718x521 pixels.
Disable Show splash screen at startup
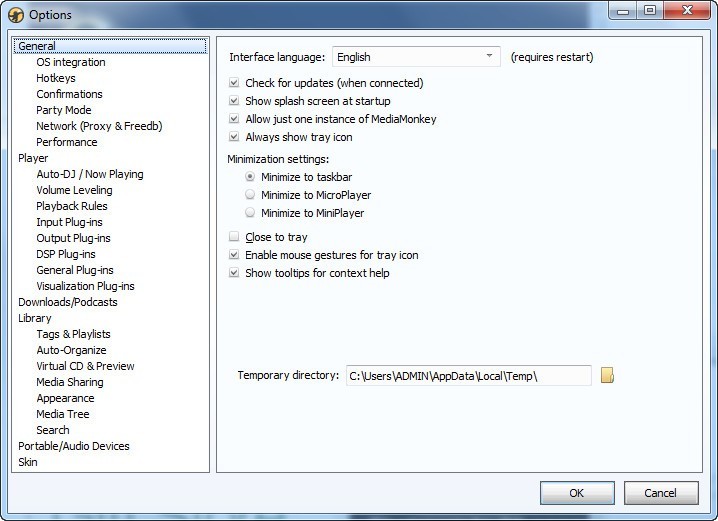tap(234, 101)
